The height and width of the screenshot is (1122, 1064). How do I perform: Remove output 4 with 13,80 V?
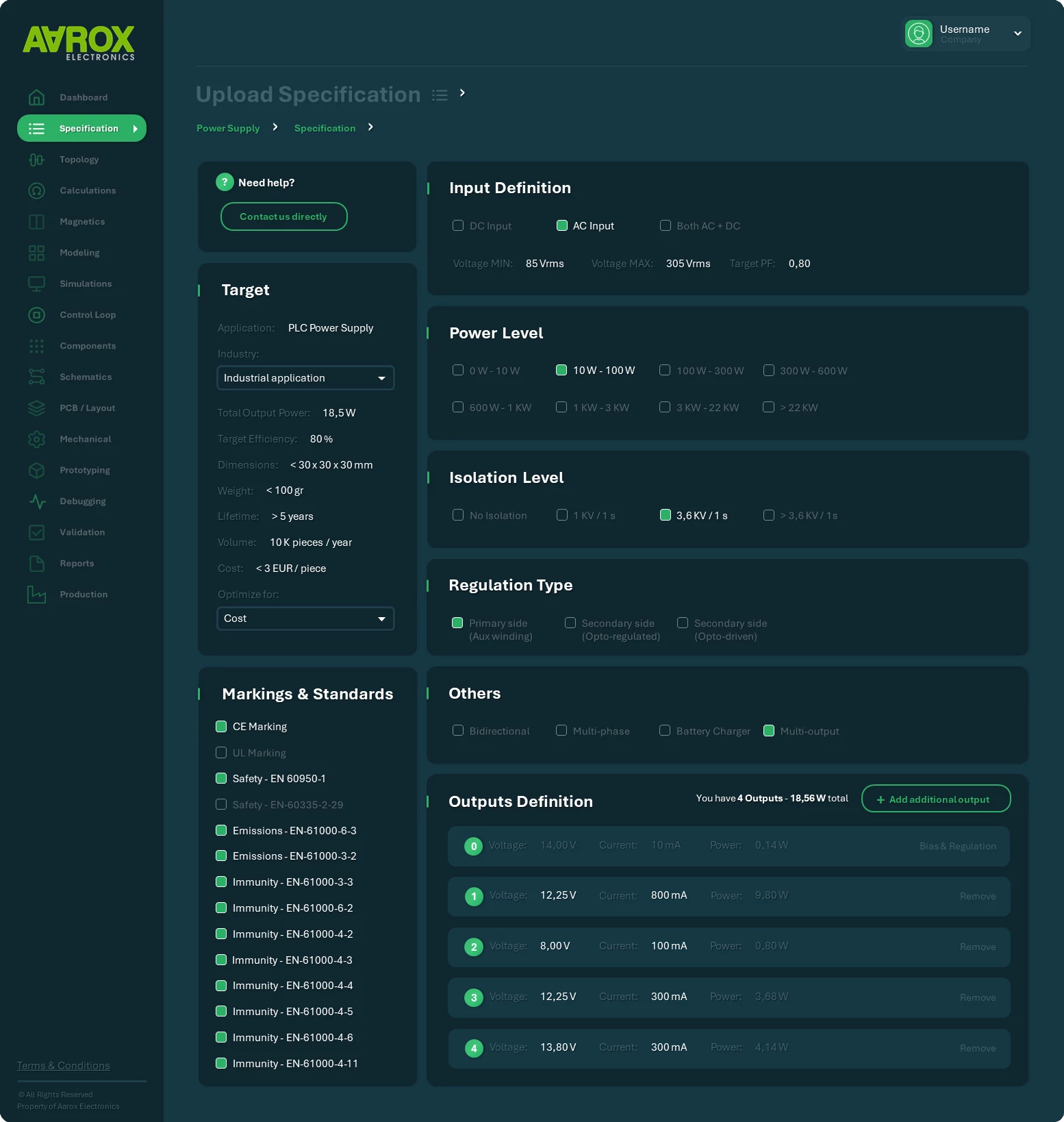(x=978, y=1049)
